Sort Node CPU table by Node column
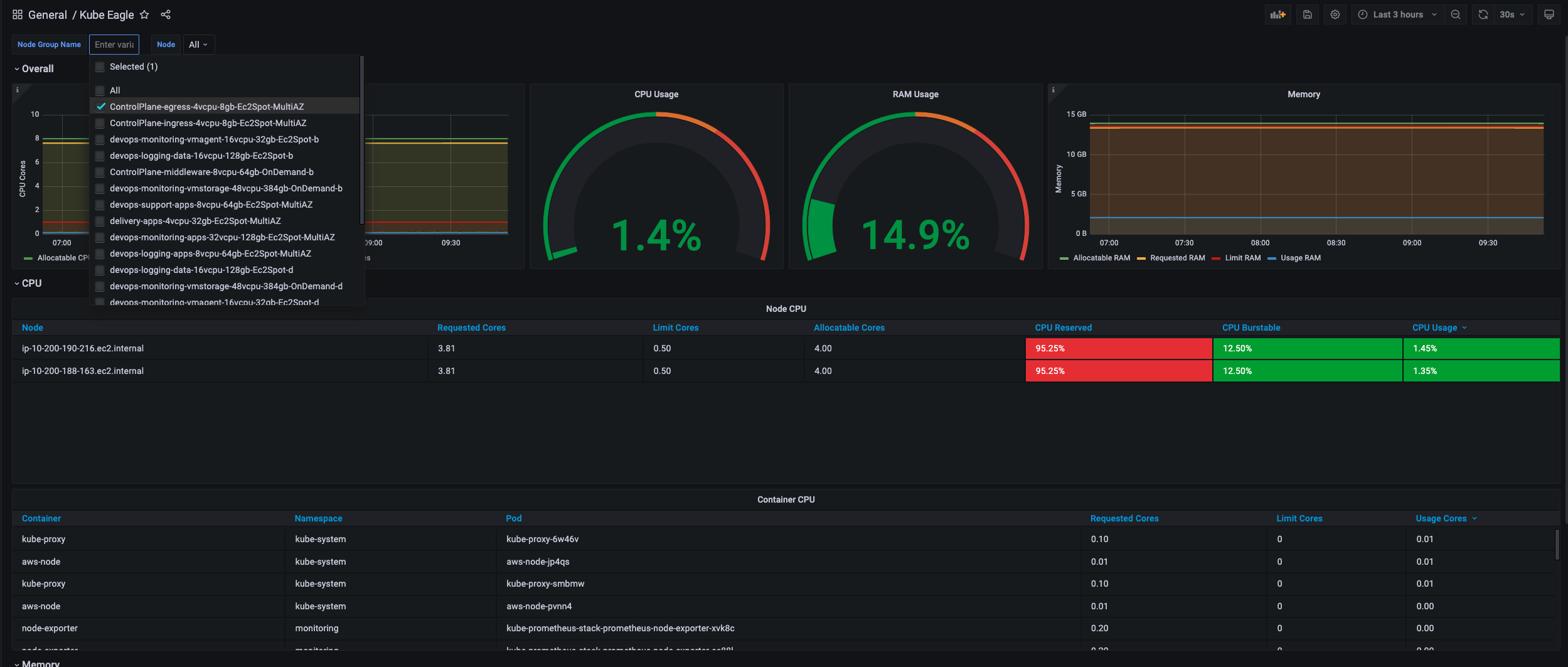Image resolution: width=1568 pixels, height=667 pixels. coord(33,328)
